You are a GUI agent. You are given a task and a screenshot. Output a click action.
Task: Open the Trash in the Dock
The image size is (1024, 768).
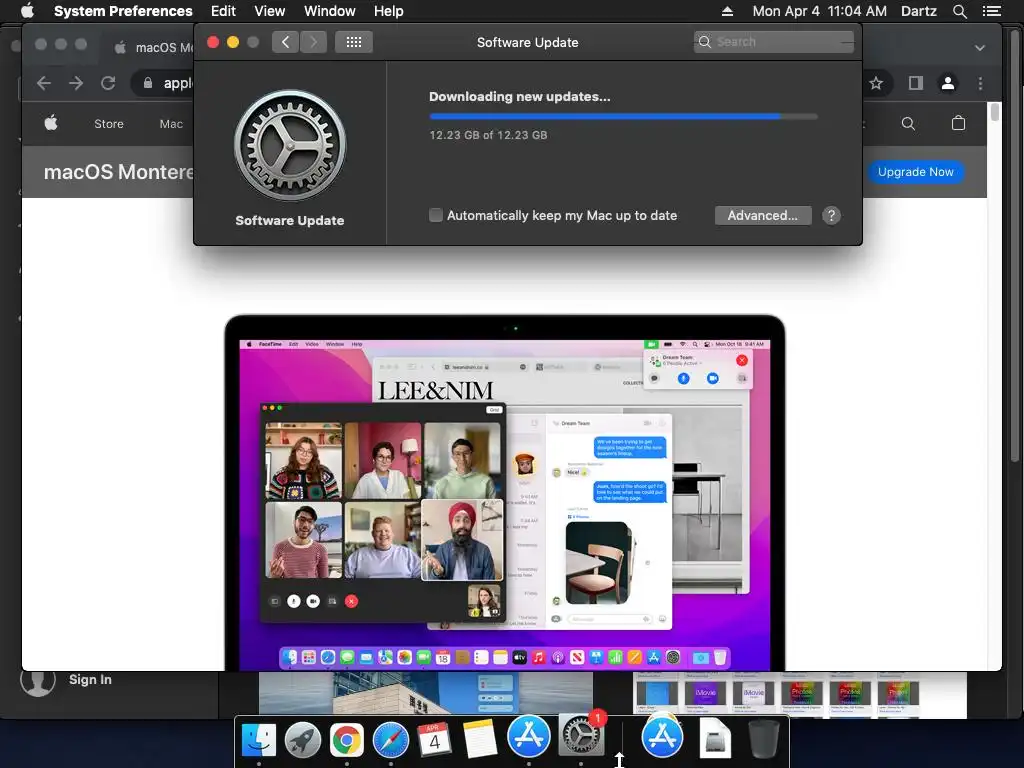click(763, 739)
